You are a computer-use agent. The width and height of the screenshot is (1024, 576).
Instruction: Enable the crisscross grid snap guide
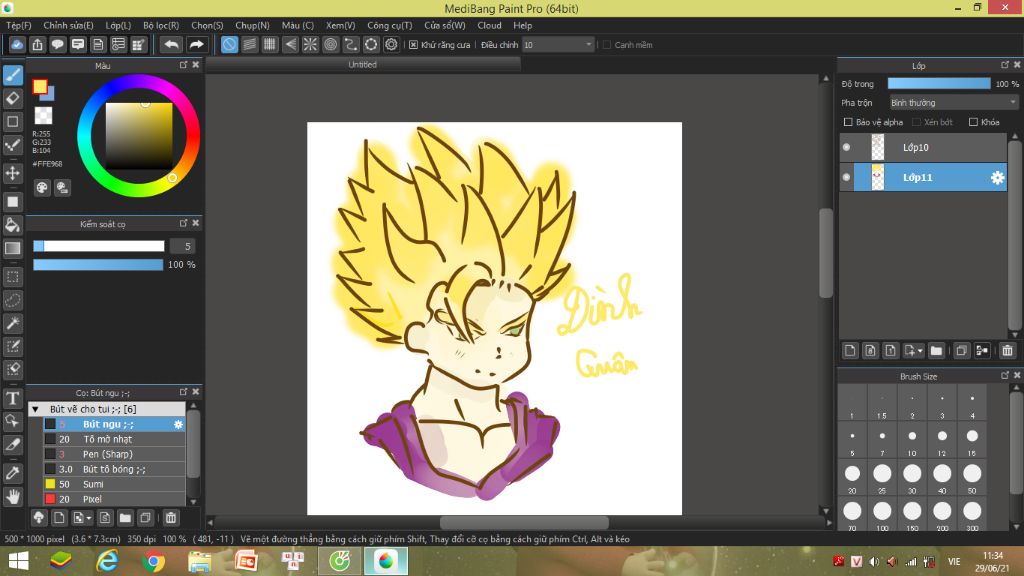click(270, 44)
